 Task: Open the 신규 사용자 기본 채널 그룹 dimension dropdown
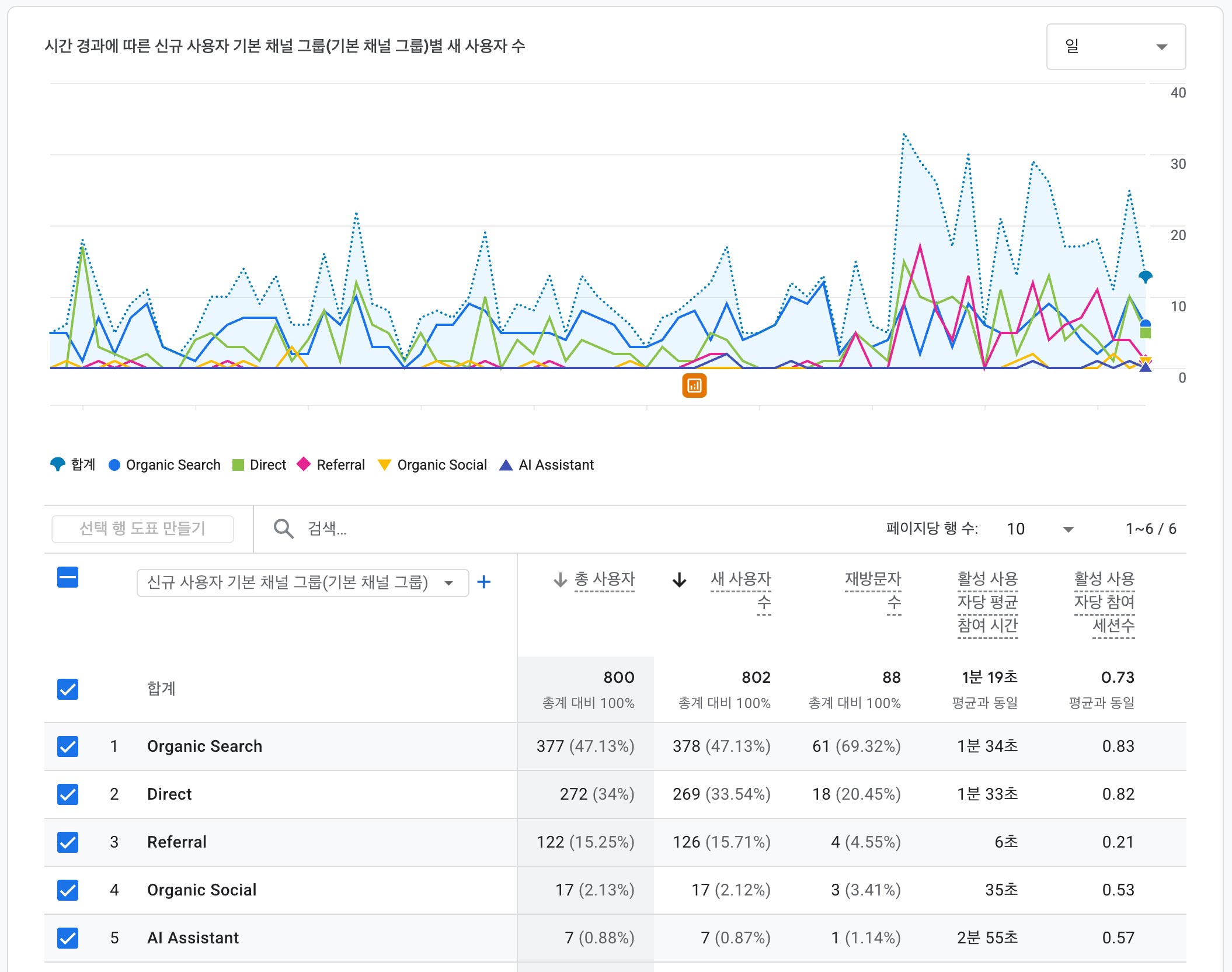pyautogui.click(x=302, y=582)
